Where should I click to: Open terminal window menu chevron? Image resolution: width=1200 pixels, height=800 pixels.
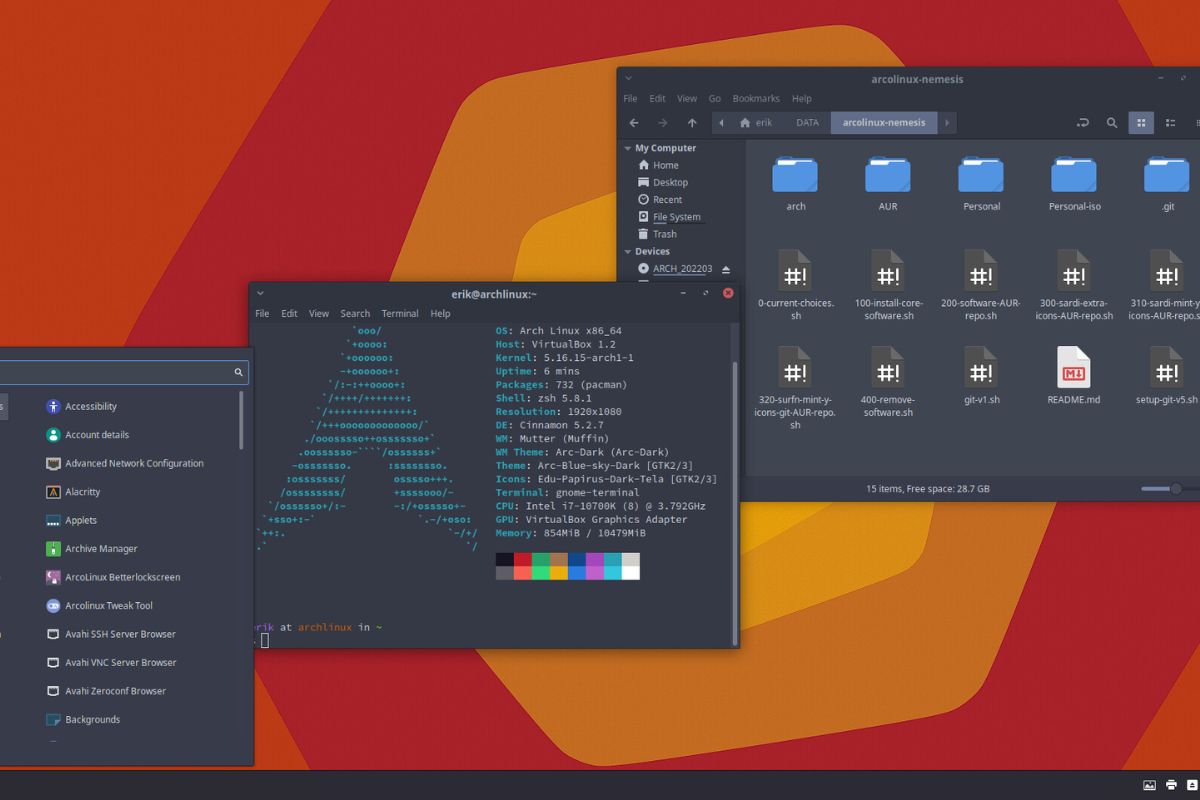(x=260, y=293)
